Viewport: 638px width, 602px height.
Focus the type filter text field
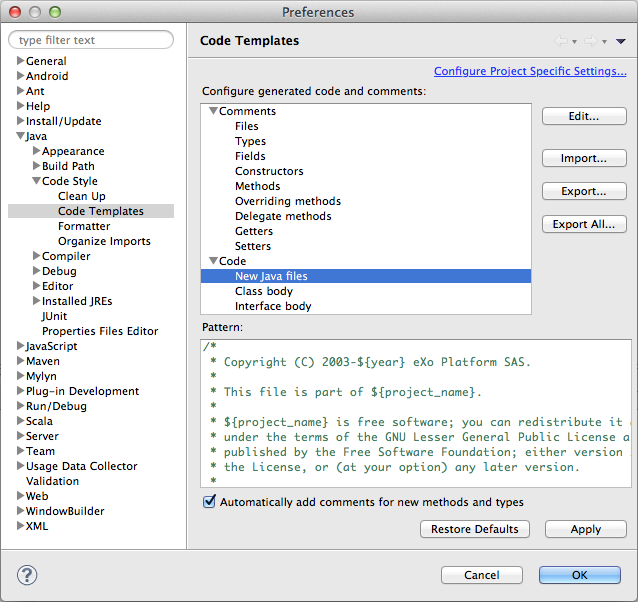(x=91, y=40)
